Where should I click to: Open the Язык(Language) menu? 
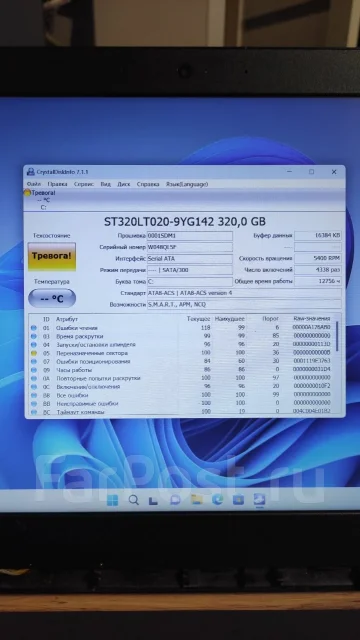point(187,184)
